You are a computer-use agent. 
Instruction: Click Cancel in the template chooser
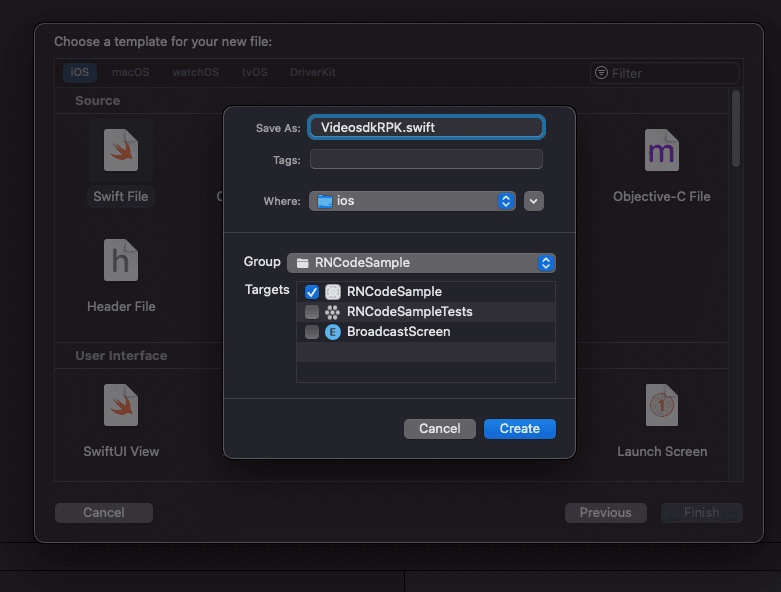104,513
